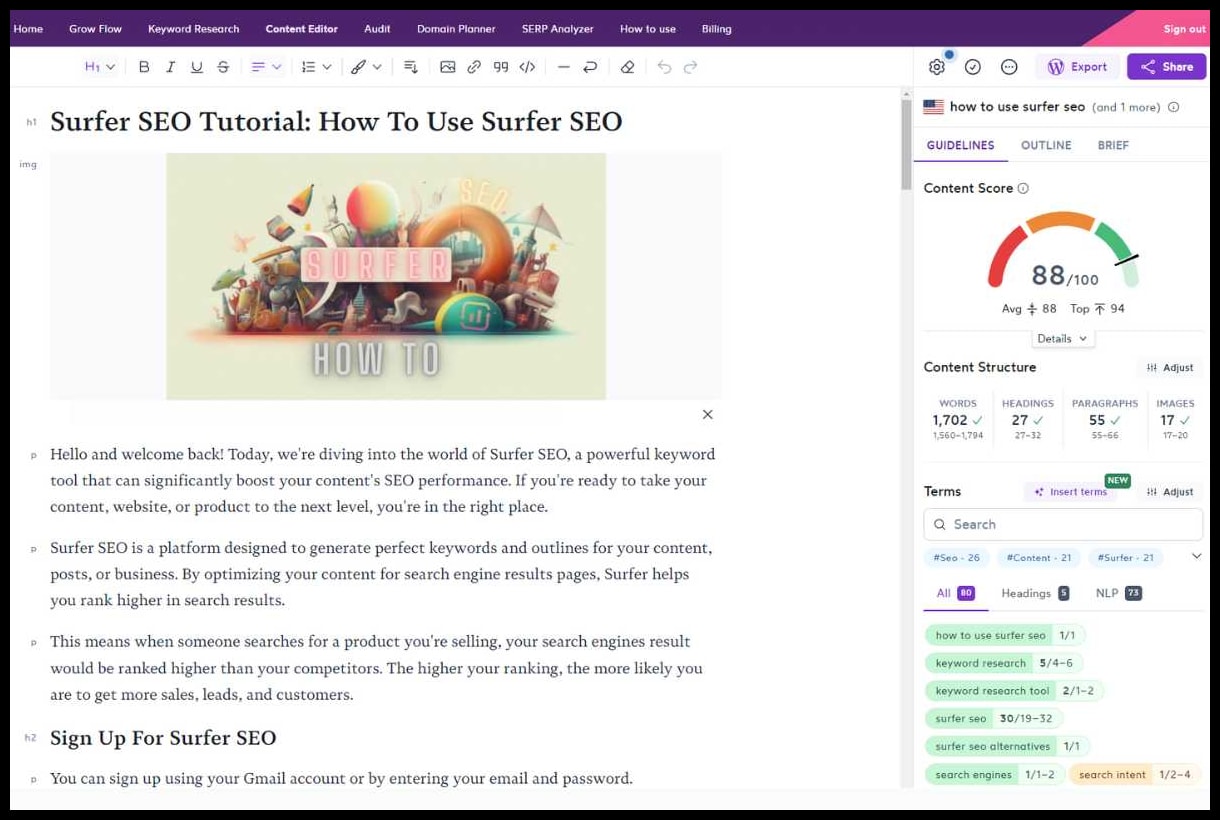
Task: Go to the Home menu item
Action: (28, 29)
